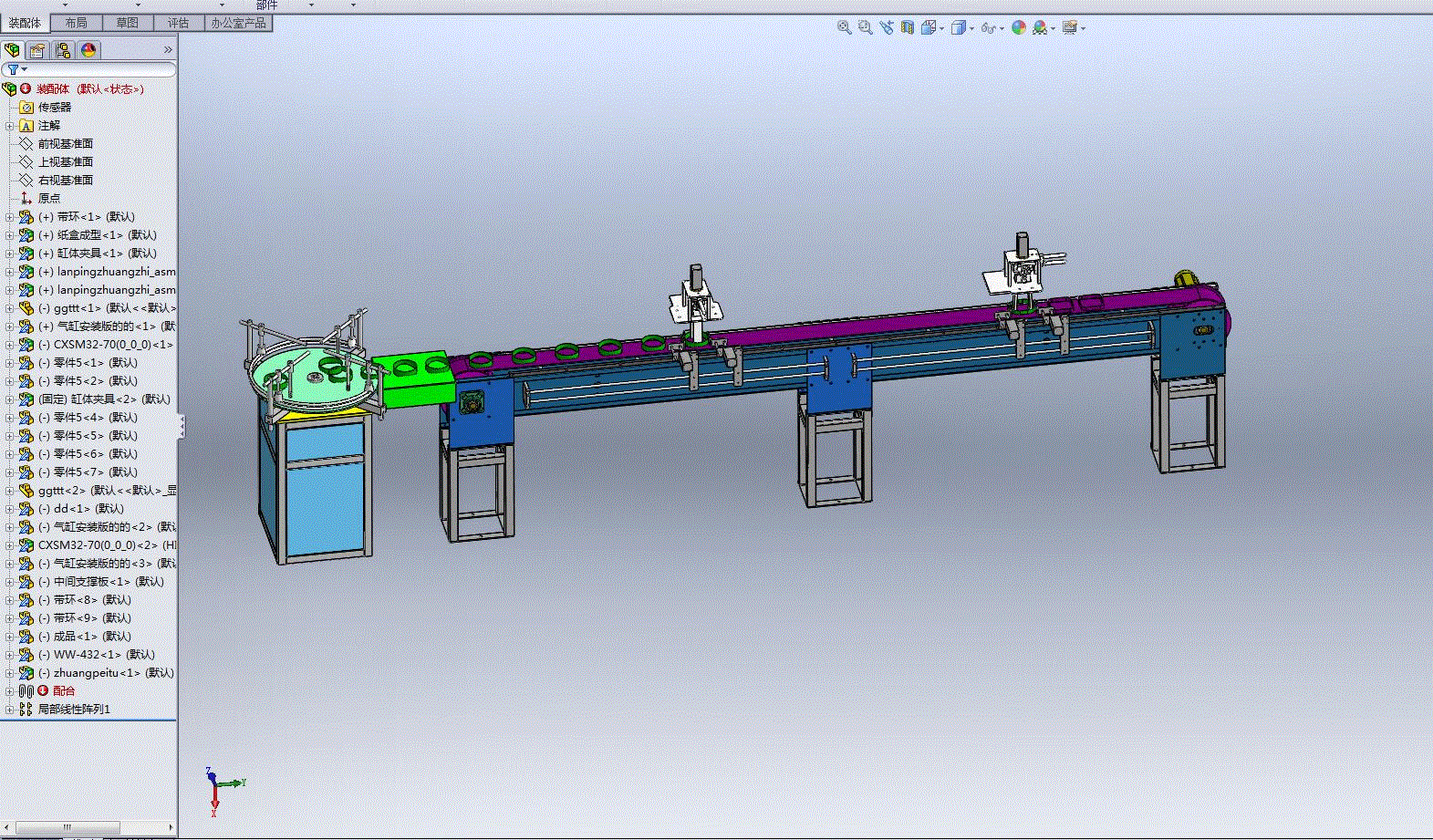
Task: Open the DisplayManager tab icon
Action: [88, 50]
